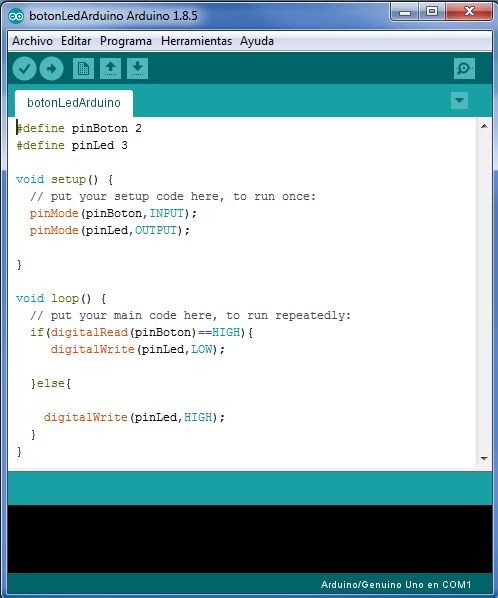
Task: Open the Herramientas menu
Action: 196,41
